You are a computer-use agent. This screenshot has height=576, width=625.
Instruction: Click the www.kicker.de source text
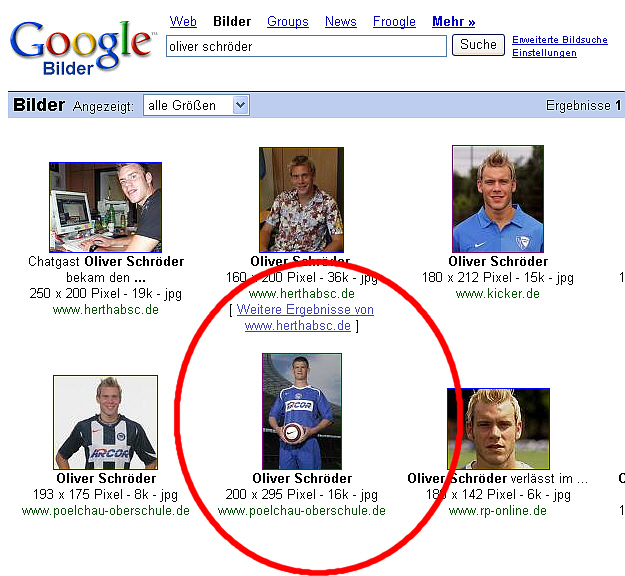[497, 294]
